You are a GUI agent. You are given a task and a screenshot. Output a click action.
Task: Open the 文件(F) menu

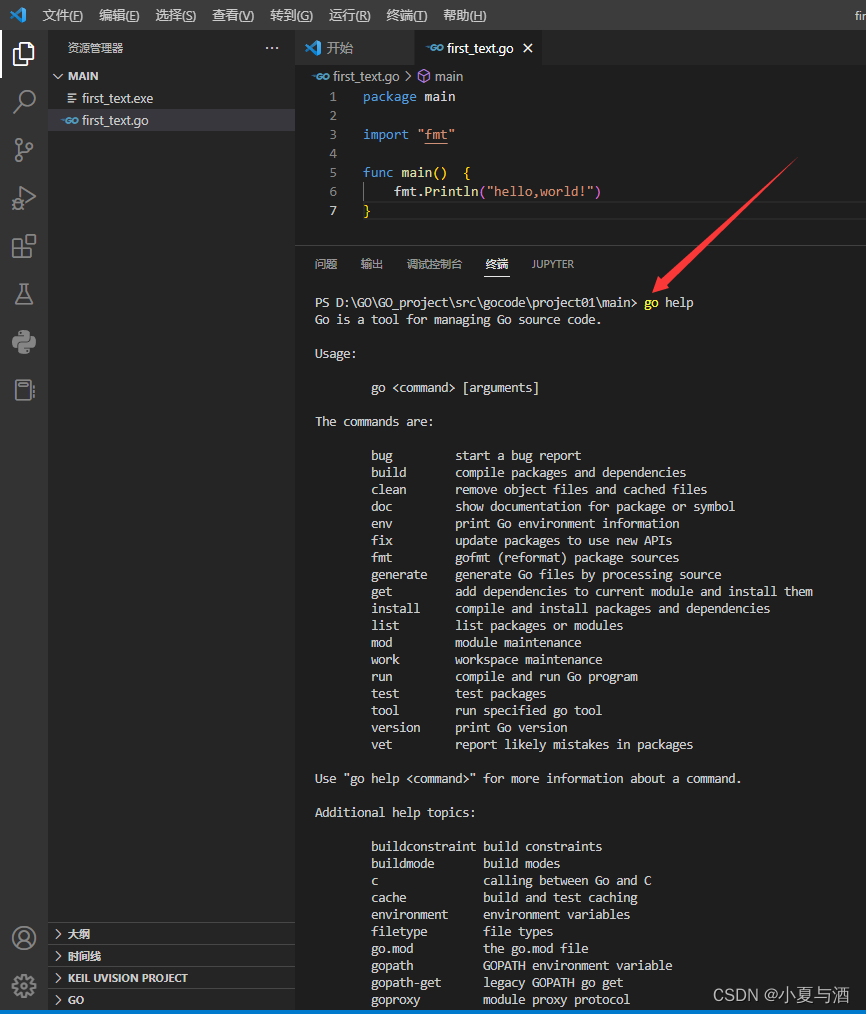pyautogui.click(x=62, y=15)
